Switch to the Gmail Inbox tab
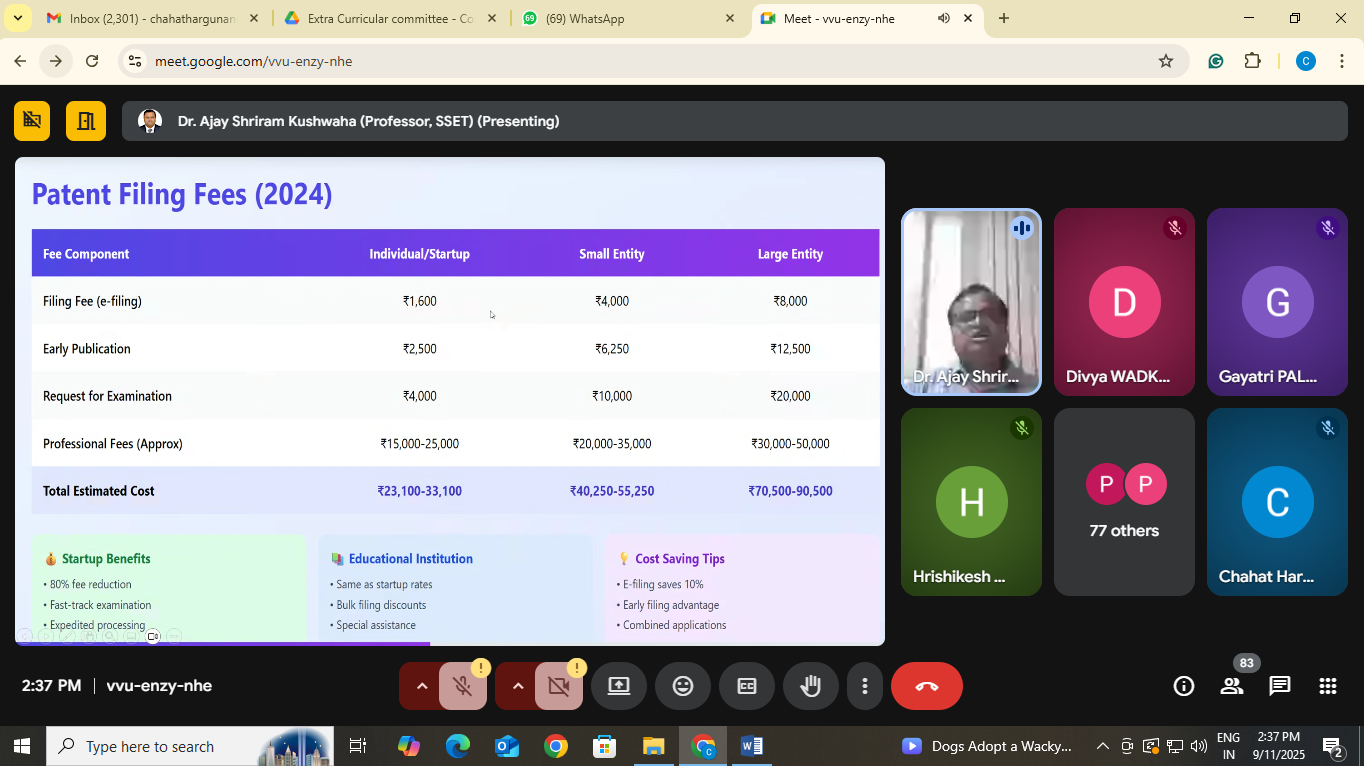 pyautogui.click(x=150, y=18)
